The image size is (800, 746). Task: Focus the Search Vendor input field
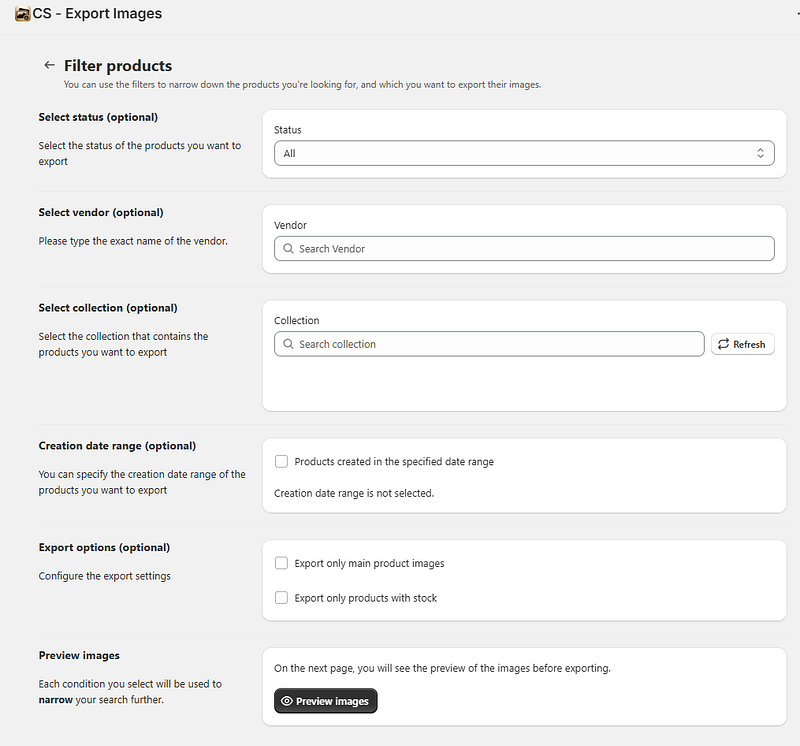coord(530,249)
